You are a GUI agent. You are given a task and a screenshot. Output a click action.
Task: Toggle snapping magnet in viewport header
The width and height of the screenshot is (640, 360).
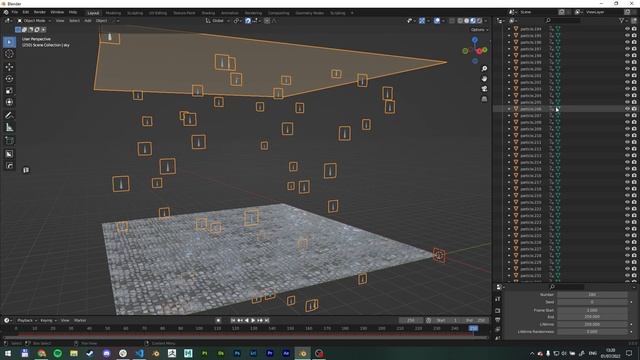[248, 20]
